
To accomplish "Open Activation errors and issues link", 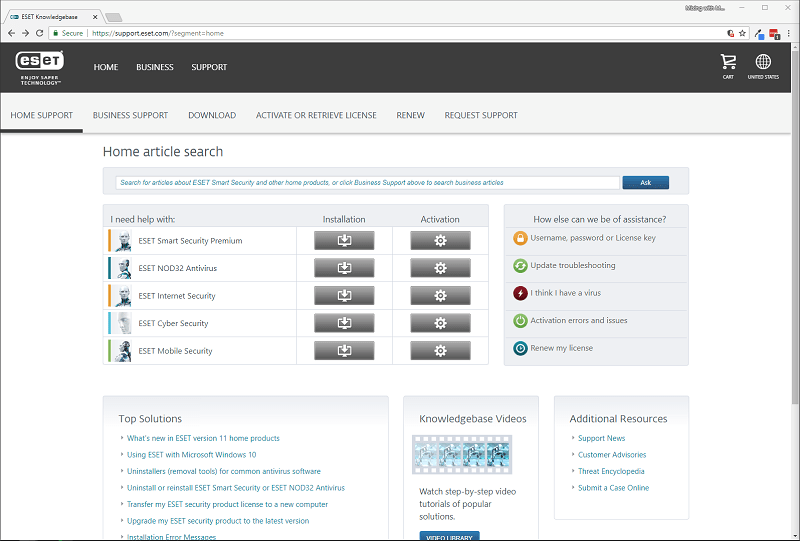I will click(x=579, y=321).
